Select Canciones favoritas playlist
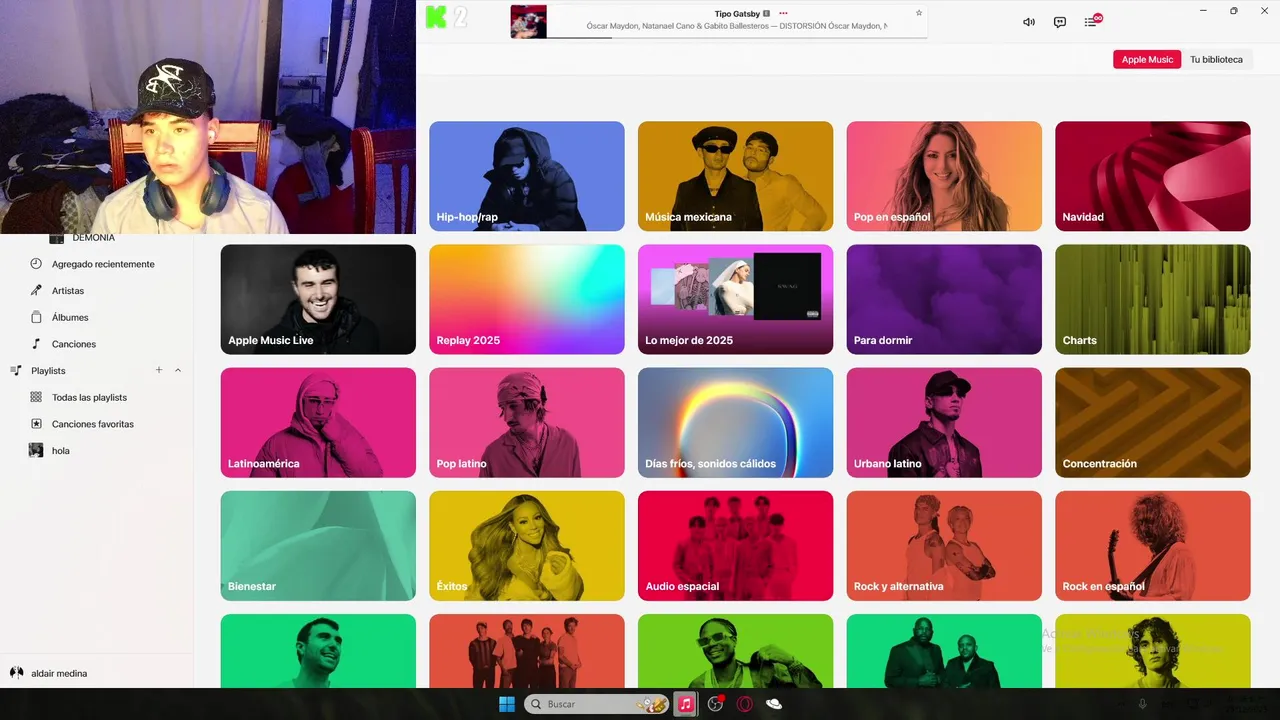The image size is (1280, 720). tap(93, 424)
